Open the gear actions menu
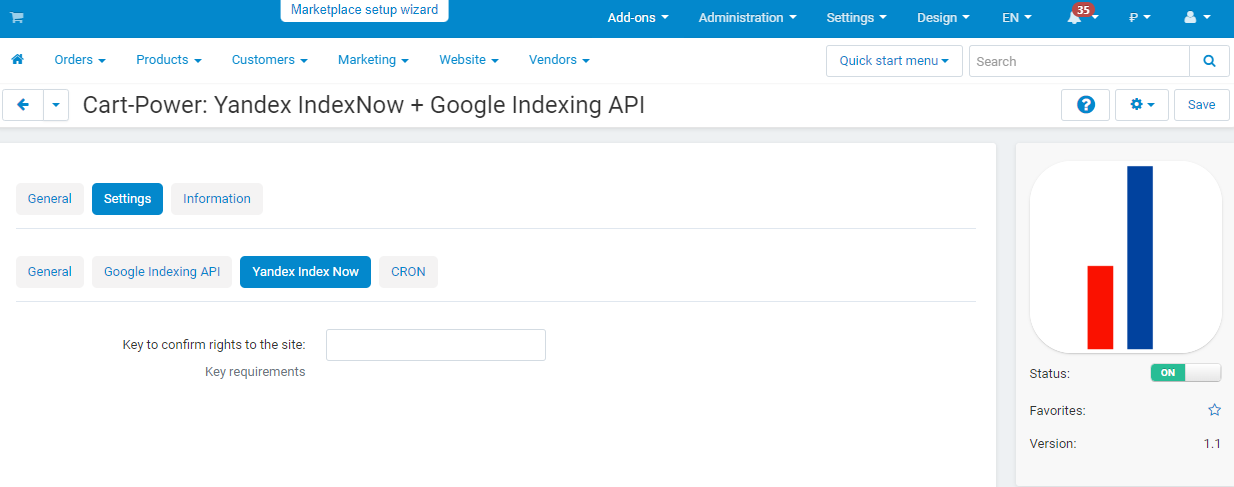 [x=1142, y=105]
